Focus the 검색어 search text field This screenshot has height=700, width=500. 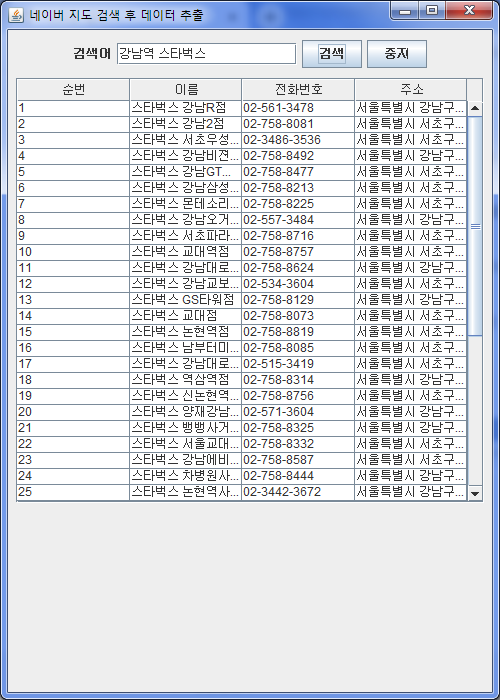click(x=206, y=54)
